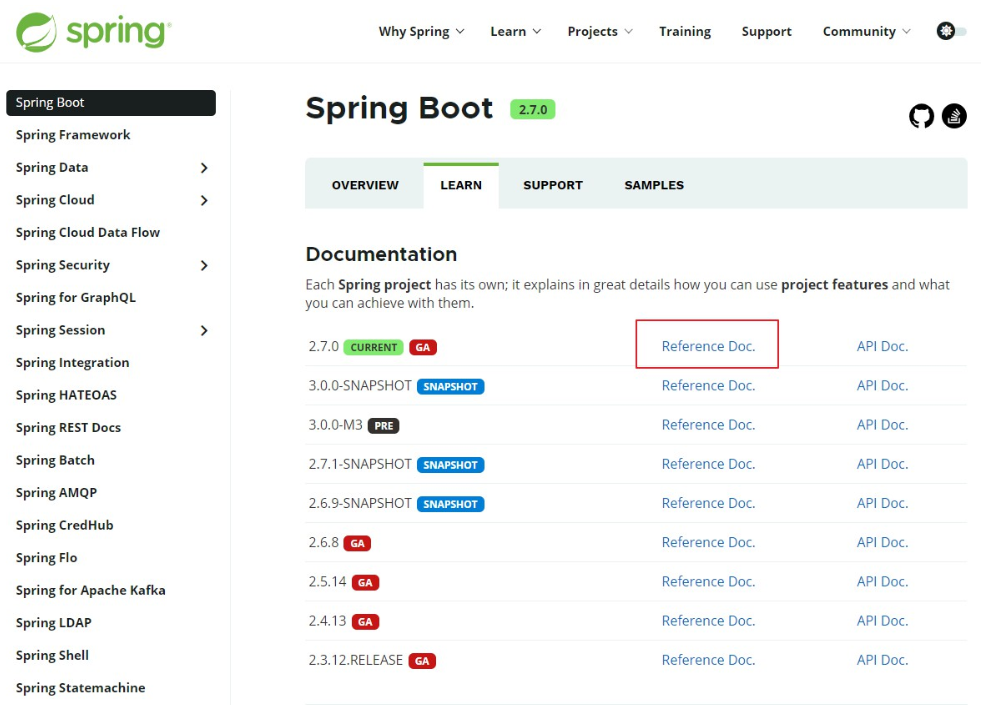Expand the Spring Data chevron
Image resolution: width=981 pixels, height=705 pixels.
204,168
